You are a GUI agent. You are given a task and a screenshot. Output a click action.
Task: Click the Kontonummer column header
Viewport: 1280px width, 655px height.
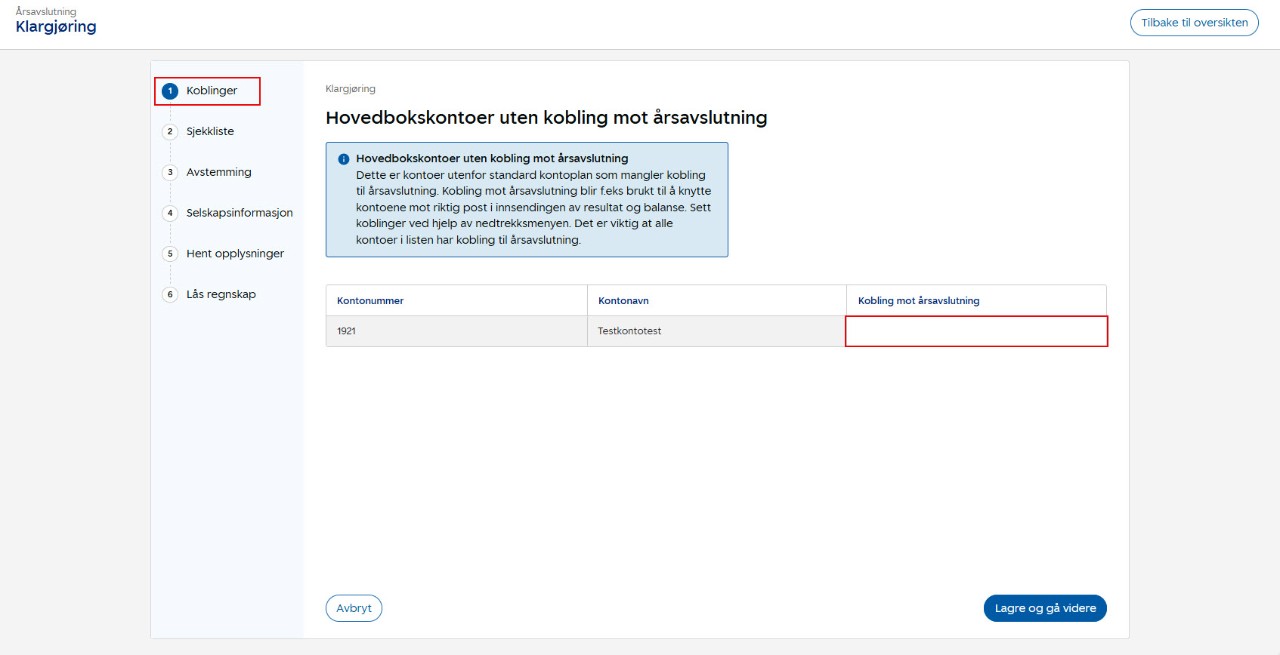(x=370, y=301)
